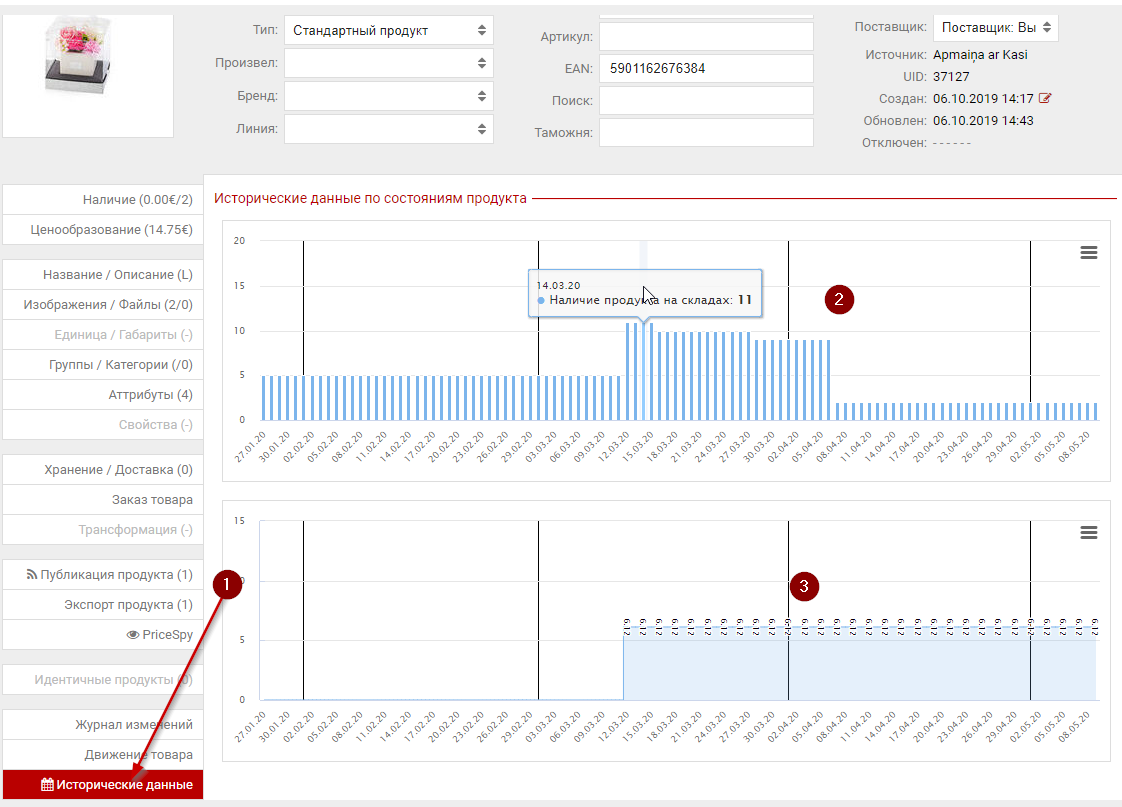Click the product flower box thumbnail
The height and width of the screenshot is (807, 1122).
click(88, 75)
